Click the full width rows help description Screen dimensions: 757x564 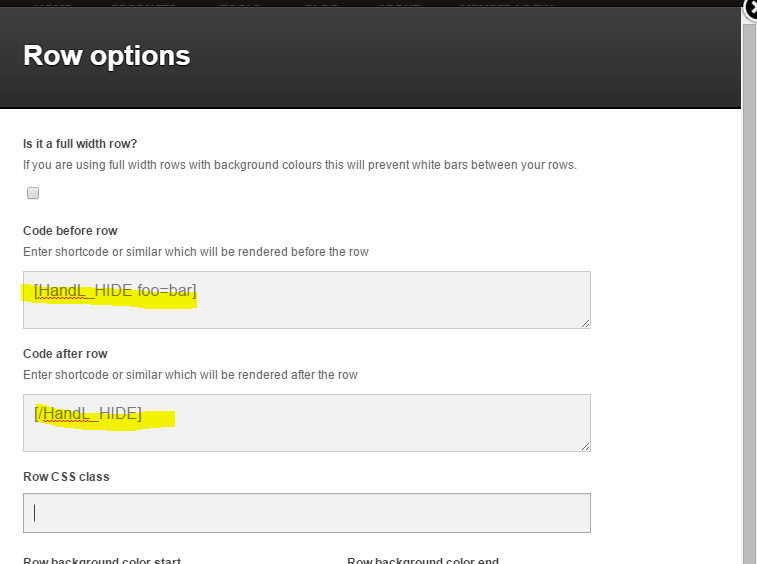click(x=299, y=164)
